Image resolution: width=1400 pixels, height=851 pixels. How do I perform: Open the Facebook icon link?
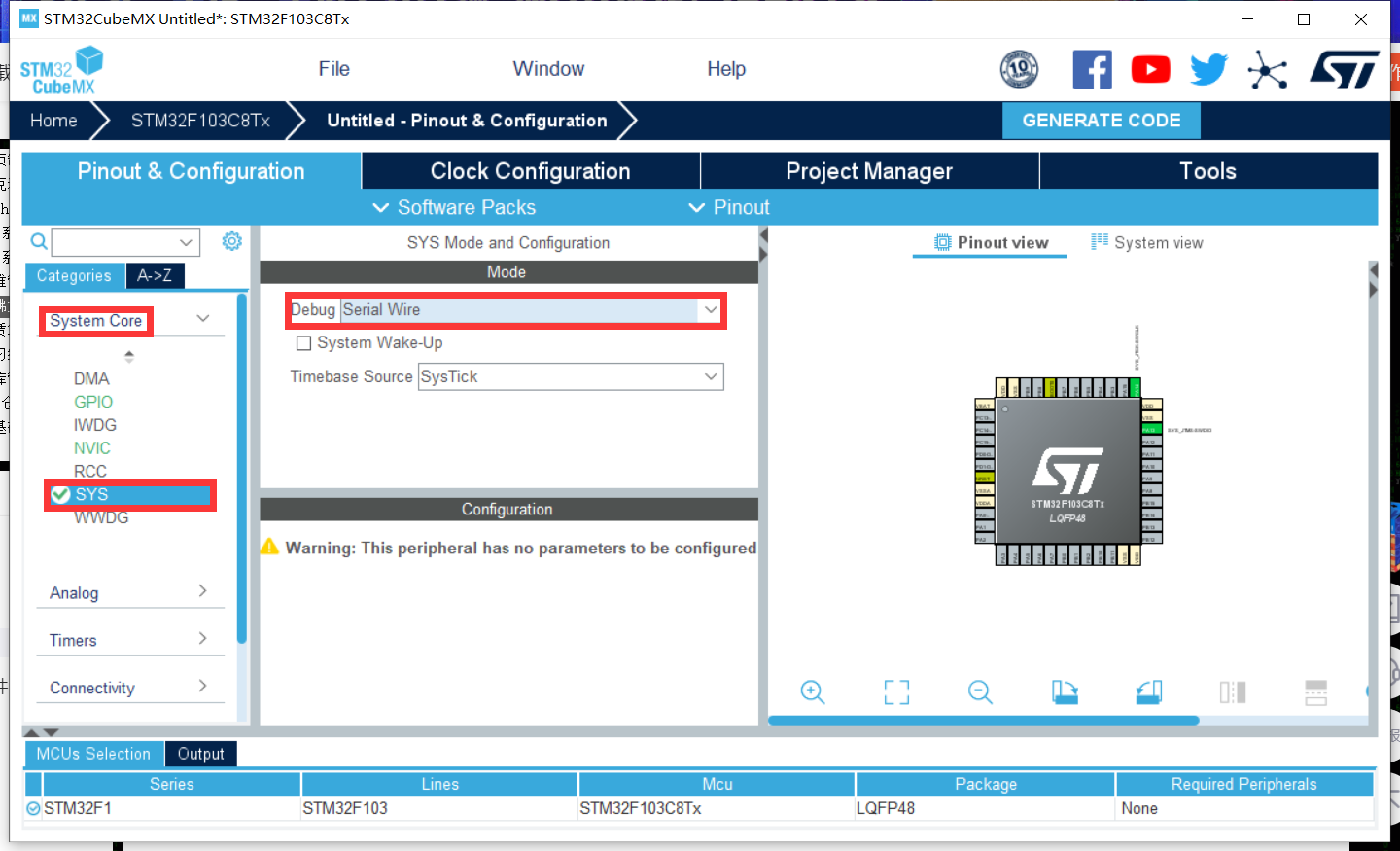click(1092, 69)
